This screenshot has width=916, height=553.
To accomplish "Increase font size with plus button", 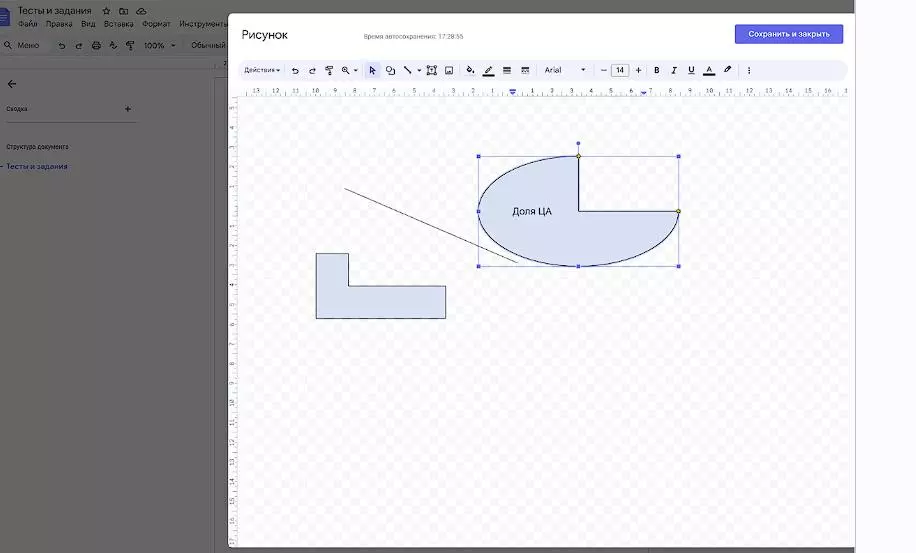I will tap(638, 71).
